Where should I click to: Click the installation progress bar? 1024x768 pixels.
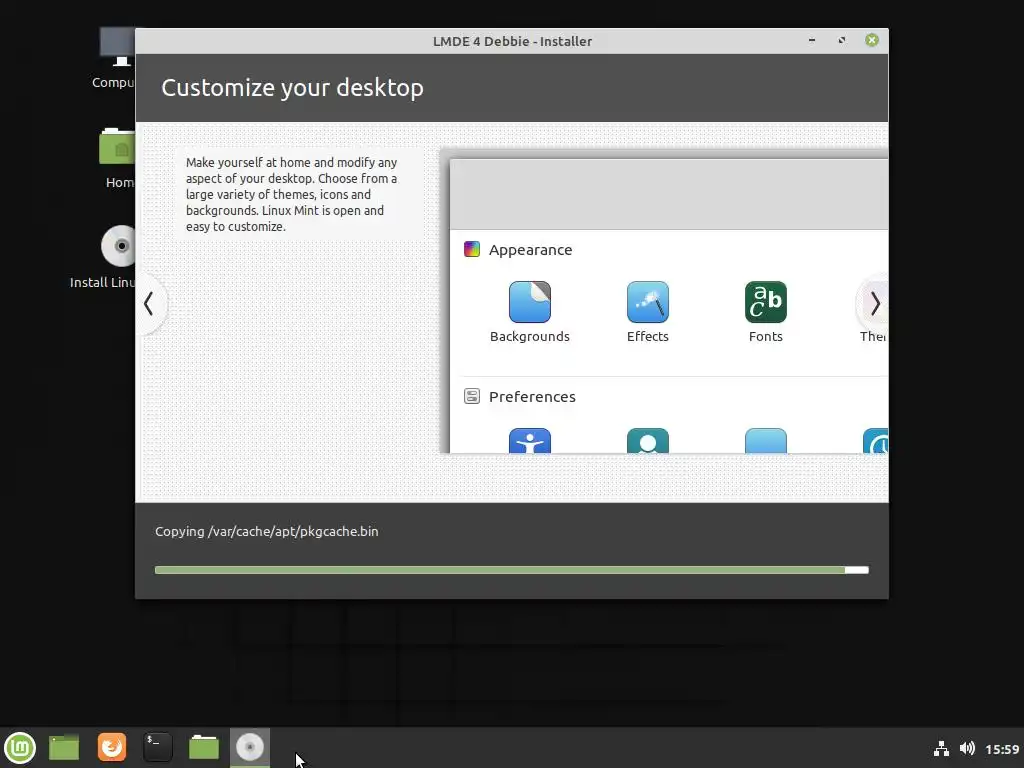[x=511, y=570]
